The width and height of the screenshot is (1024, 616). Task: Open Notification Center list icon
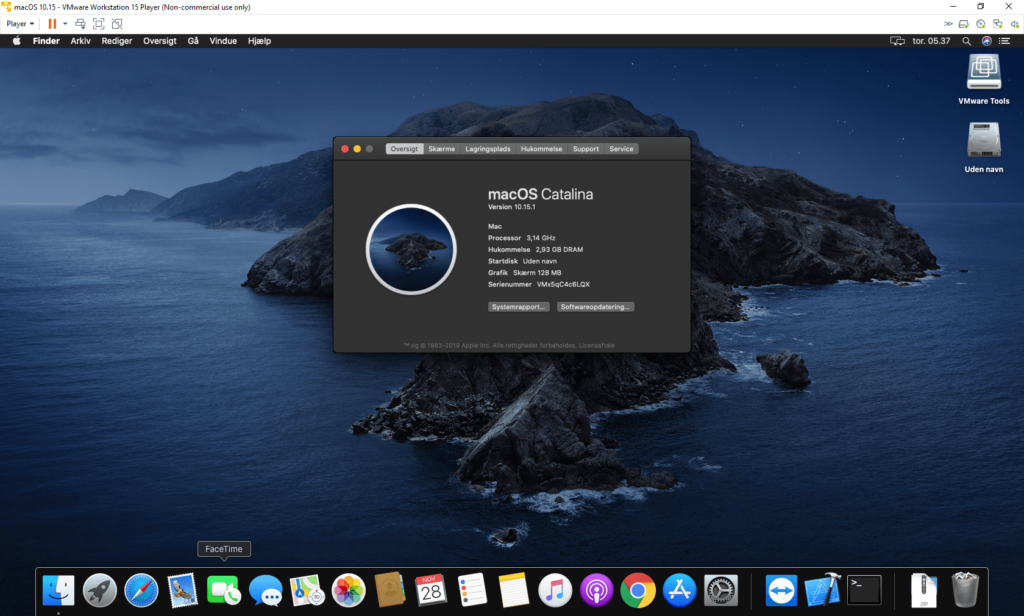pyautogui.click(x=1004, y=41)
